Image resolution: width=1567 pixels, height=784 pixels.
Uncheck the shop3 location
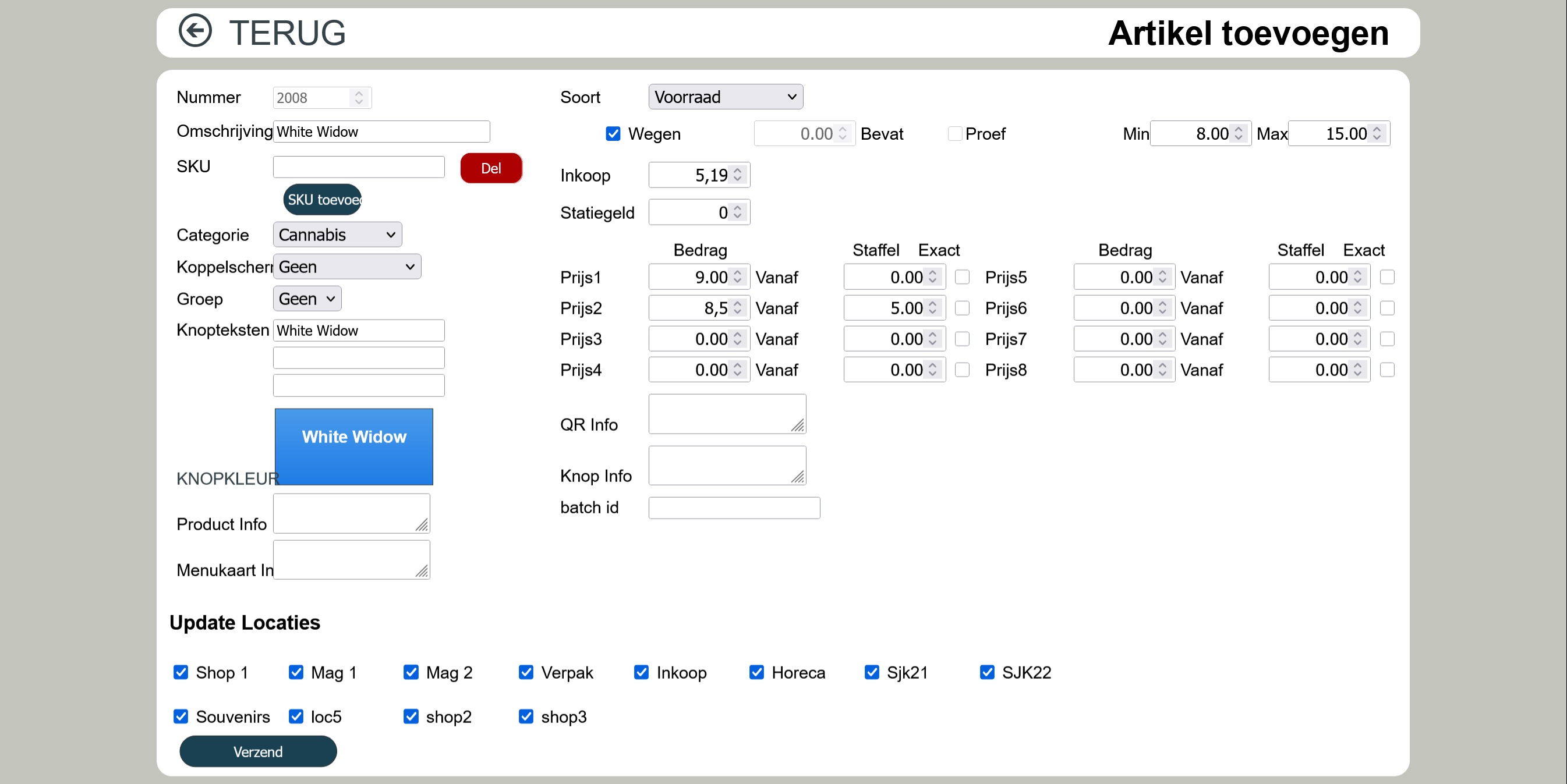[526, 716]
